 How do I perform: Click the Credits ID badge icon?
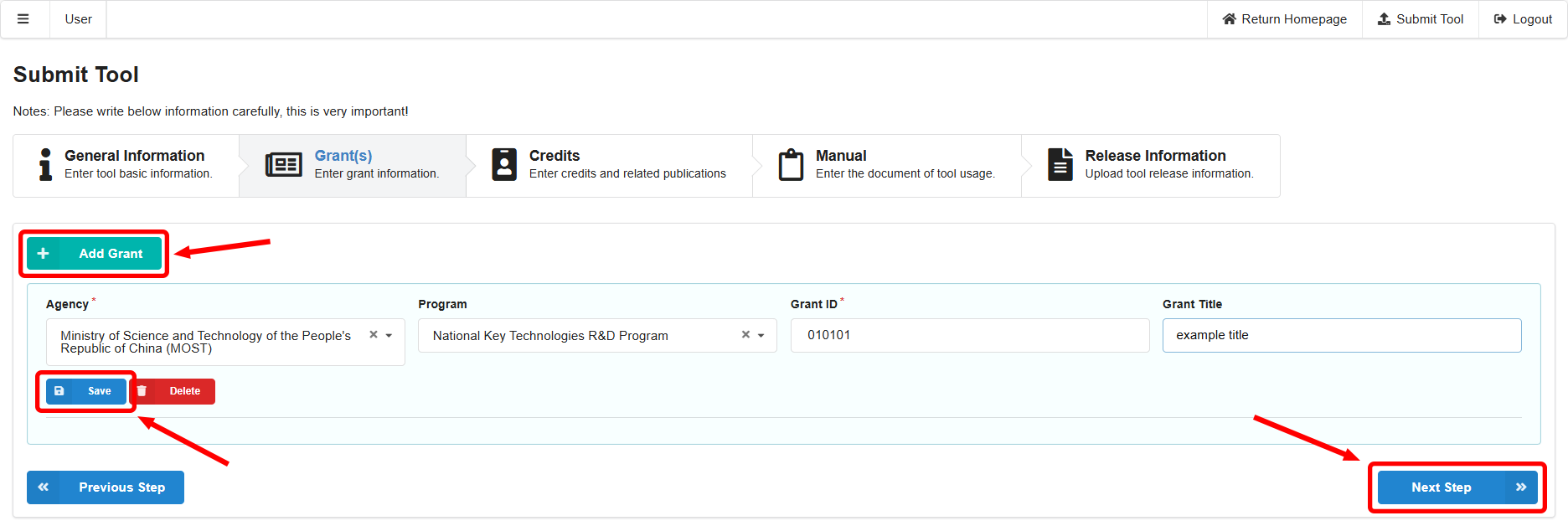tap(503, 164)
